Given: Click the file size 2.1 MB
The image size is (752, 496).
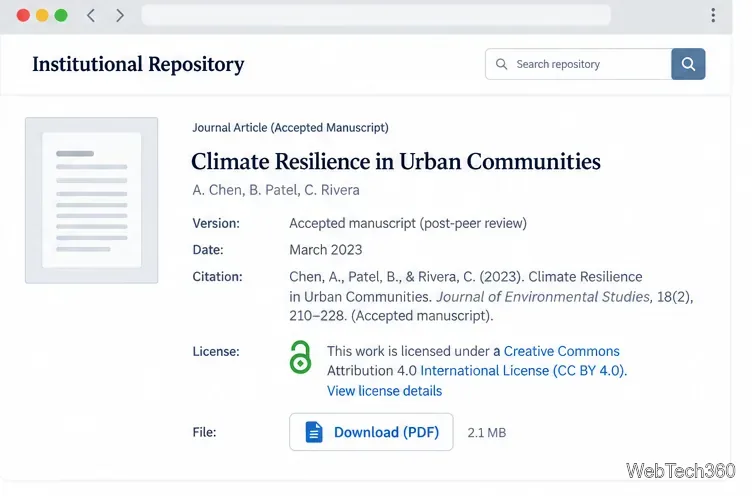Looking at the screenshot, I should click(487, 433).
